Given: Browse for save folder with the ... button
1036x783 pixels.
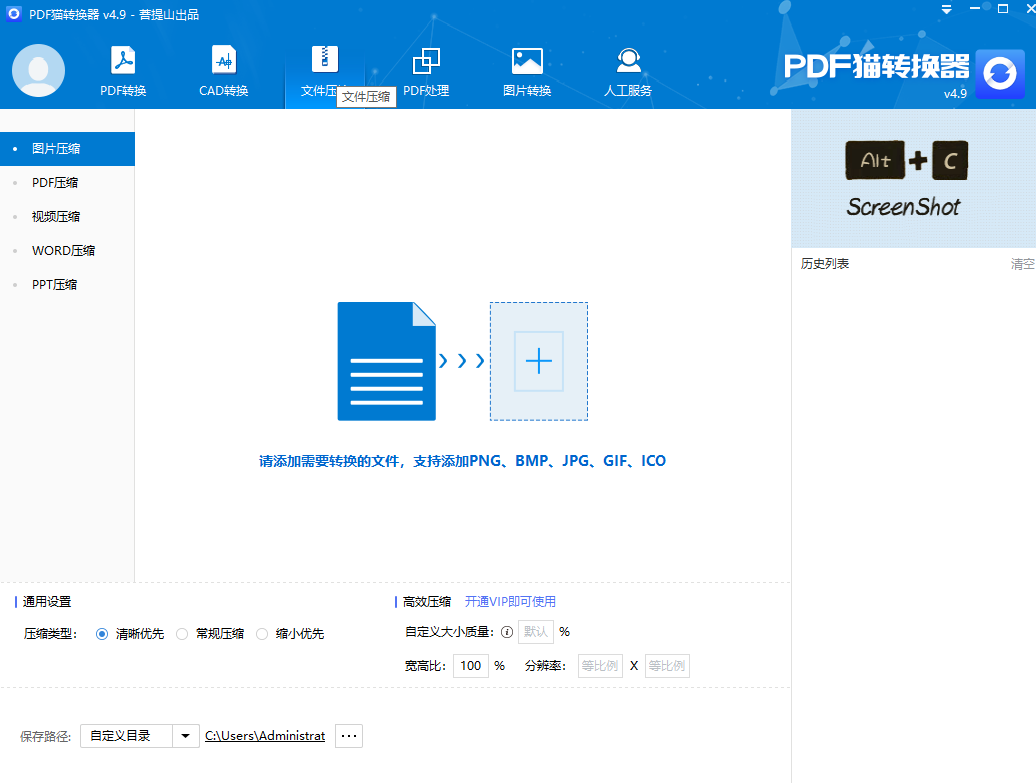Looking at the screenshot, I should tap(349, 736).
